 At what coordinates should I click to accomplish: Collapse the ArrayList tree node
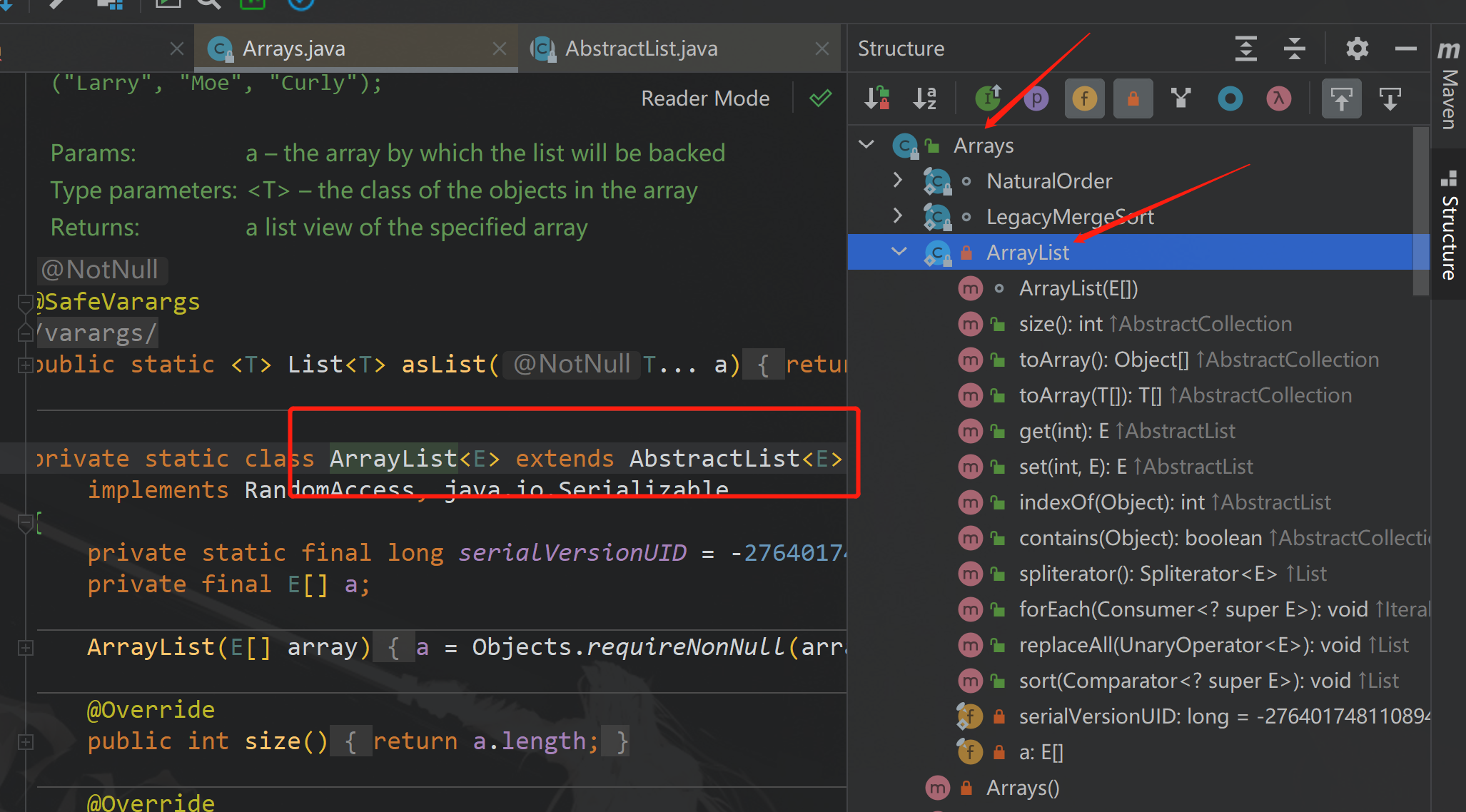click(899, 252)
